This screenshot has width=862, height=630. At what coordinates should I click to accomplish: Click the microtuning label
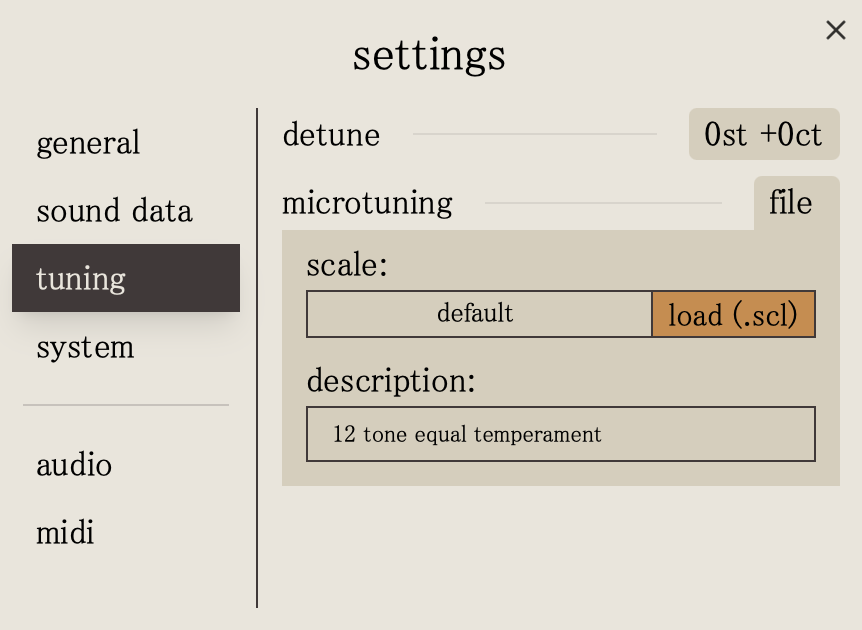pyautogui.click(x=367, y=203)
